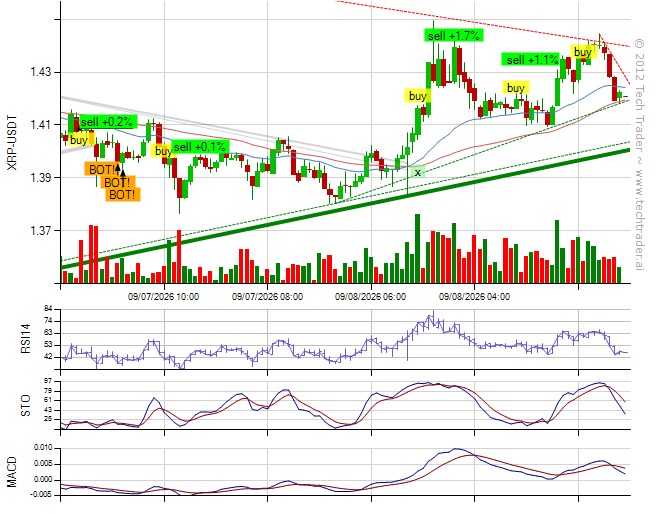Select the buy label under the red trendline
Viewport: 657px width, 514px height.
point(583,52)
